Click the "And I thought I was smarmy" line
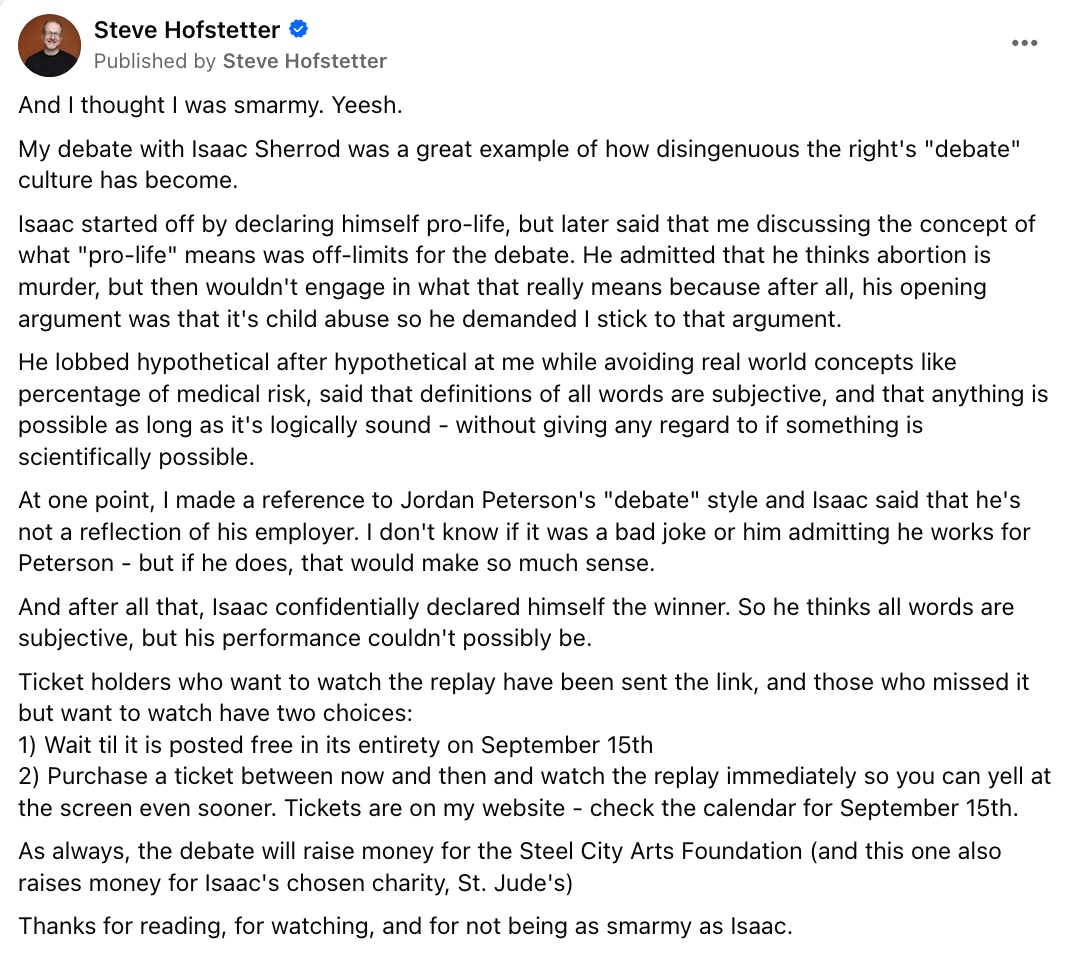Viewport: 1065px width, 958px height. tap(211, 105)
